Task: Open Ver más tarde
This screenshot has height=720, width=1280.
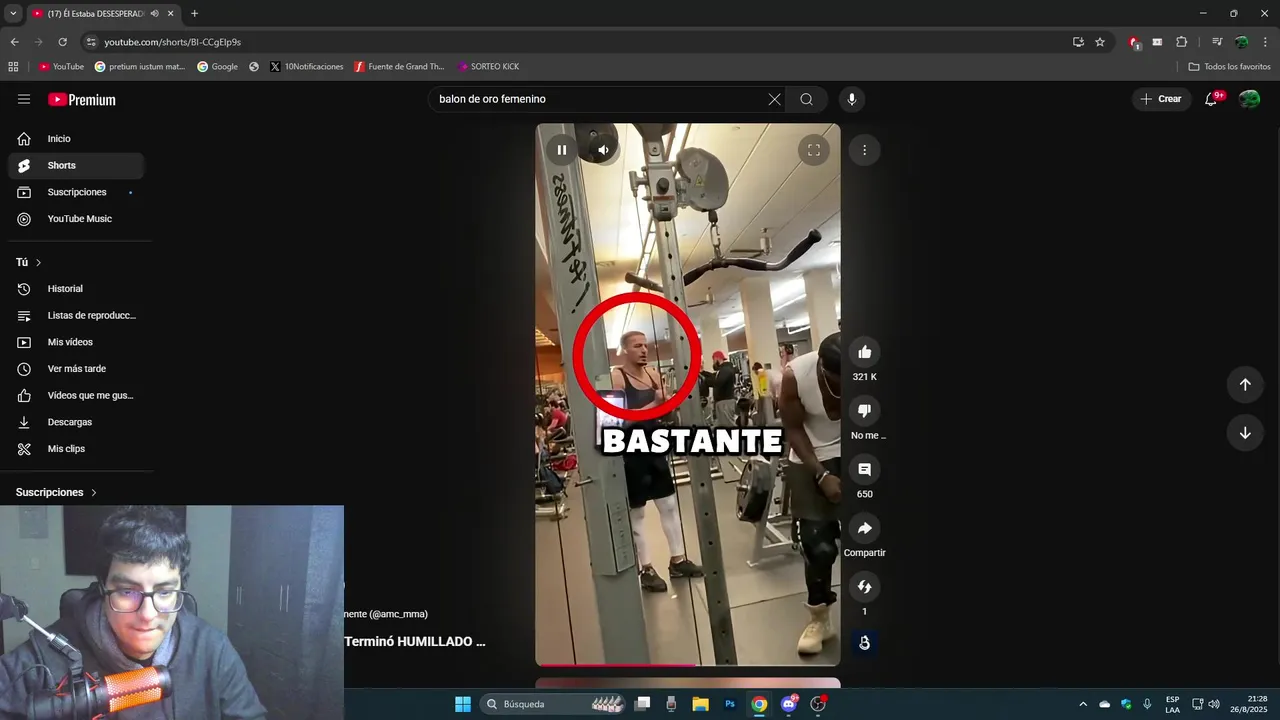Action: click(76, 369)
